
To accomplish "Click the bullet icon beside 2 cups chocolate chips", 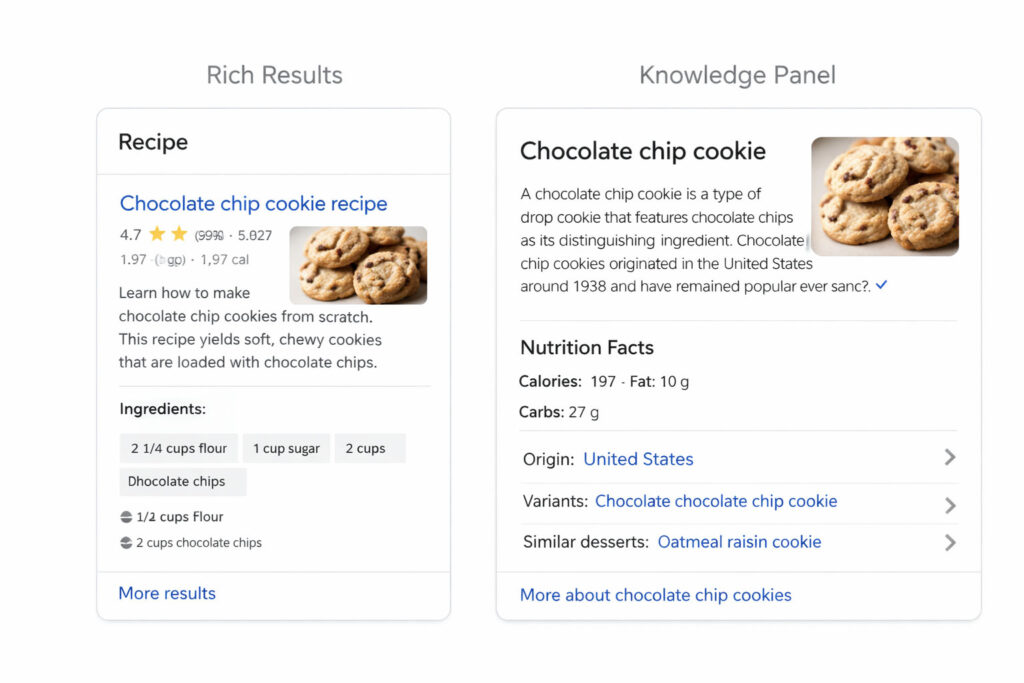I will point(126,543).
